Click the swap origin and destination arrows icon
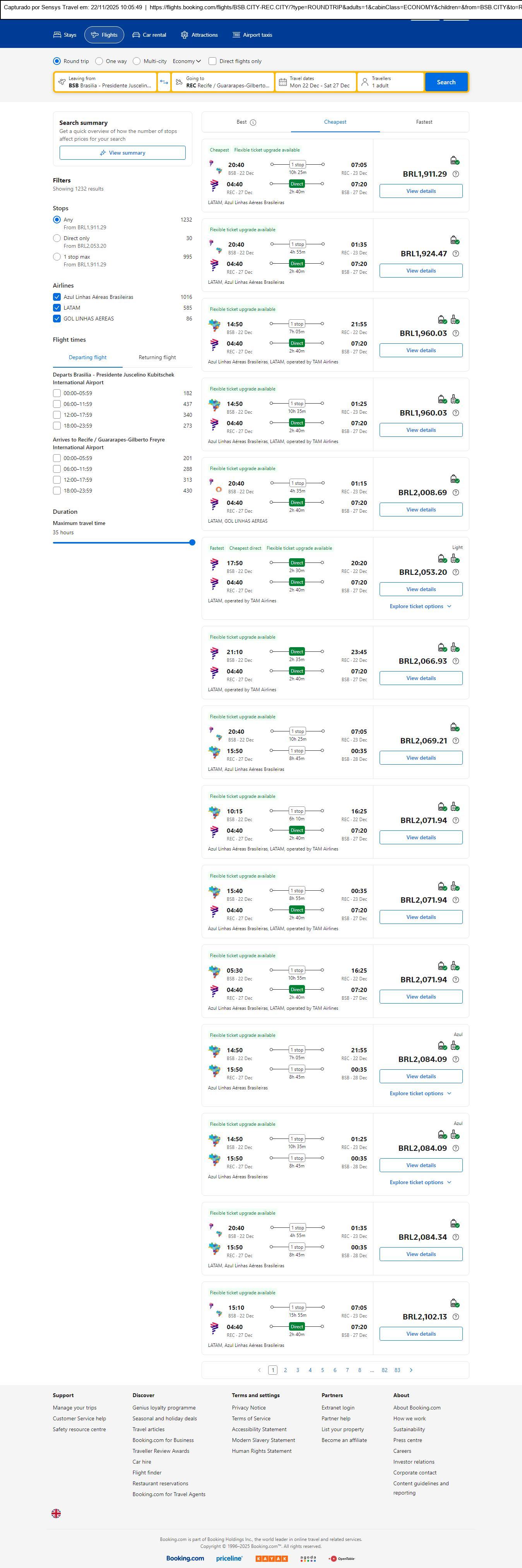 click(x=164, y=82)
